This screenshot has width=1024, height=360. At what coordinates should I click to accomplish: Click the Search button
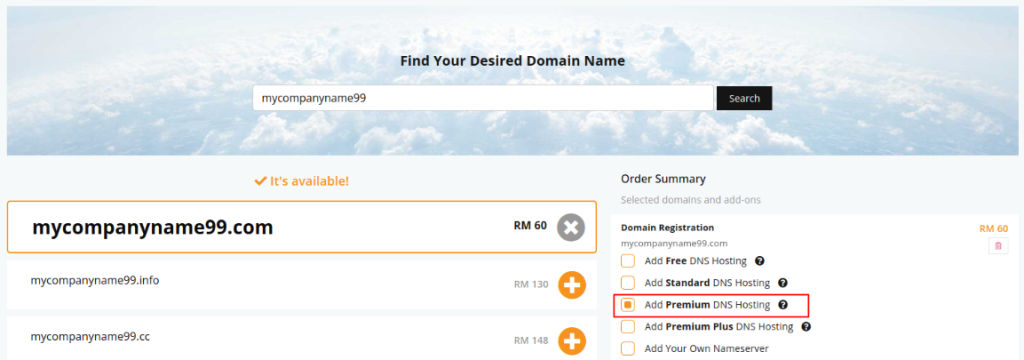point(744,98)
